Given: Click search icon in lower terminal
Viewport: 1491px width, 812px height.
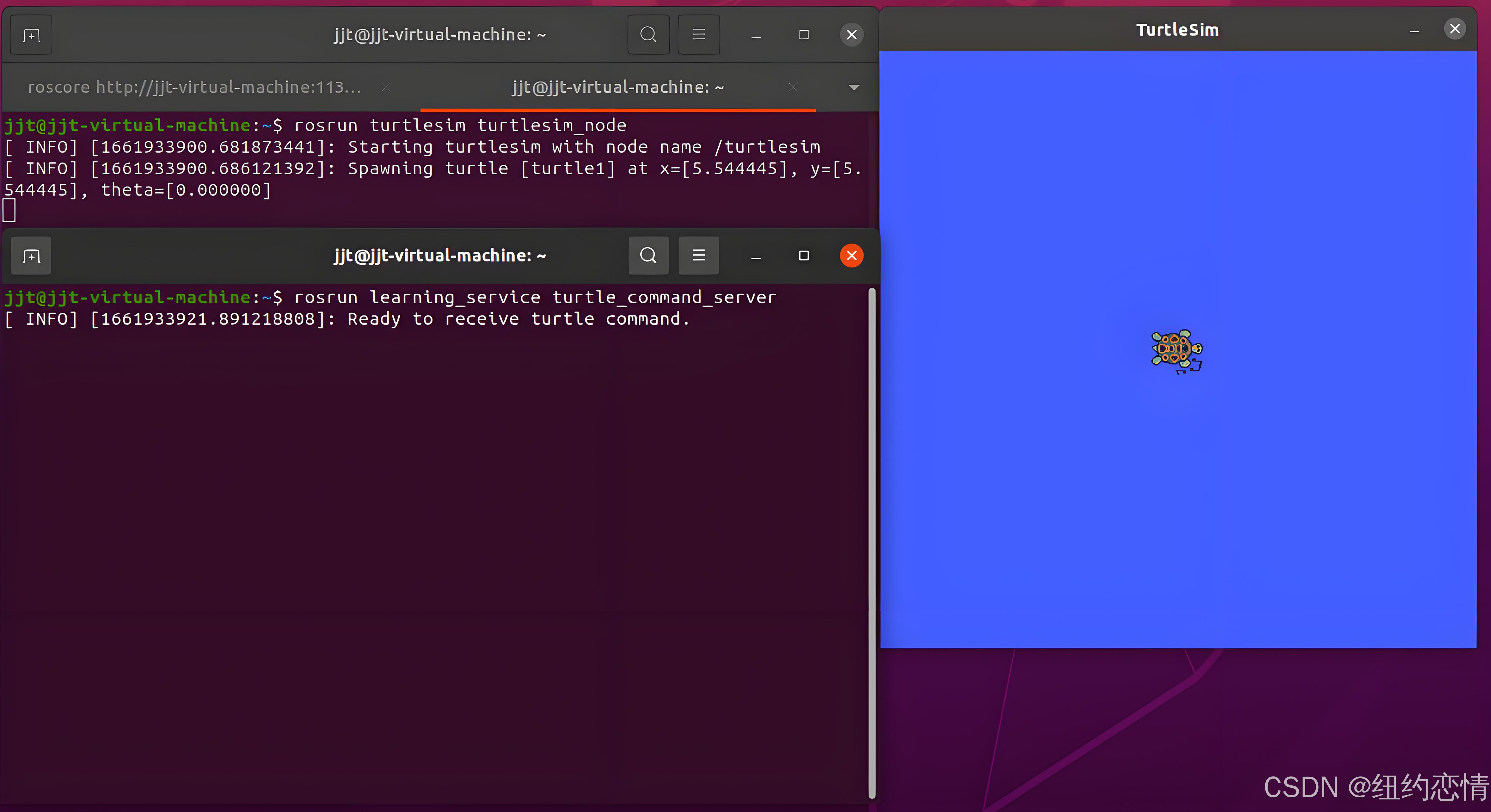Looking at the screenshot, I should click(x=648, y=256).
